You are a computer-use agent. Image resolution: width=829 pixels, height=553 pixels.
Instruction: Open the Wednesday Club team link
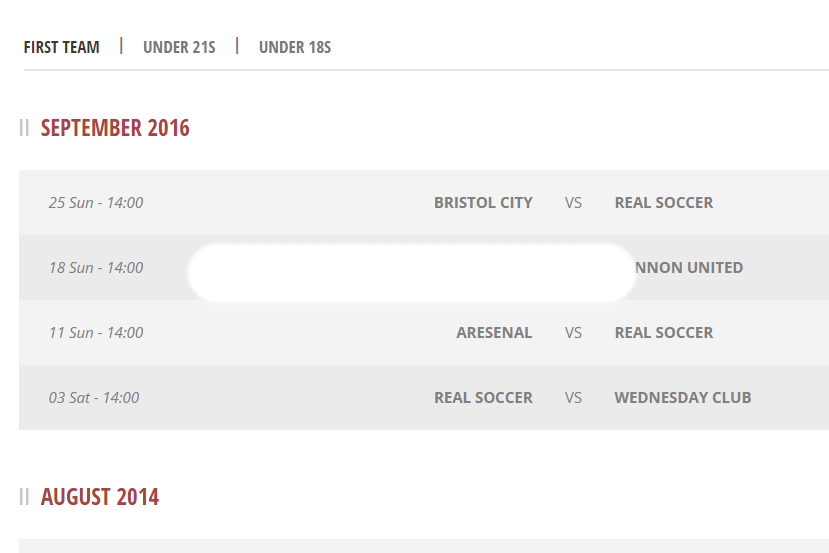coord(683,398)
